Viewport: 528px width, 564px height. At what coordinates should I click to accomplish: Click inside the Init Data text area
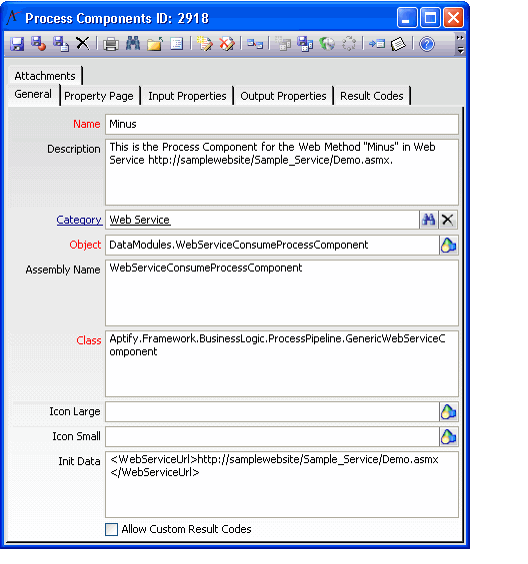(282, 485)
